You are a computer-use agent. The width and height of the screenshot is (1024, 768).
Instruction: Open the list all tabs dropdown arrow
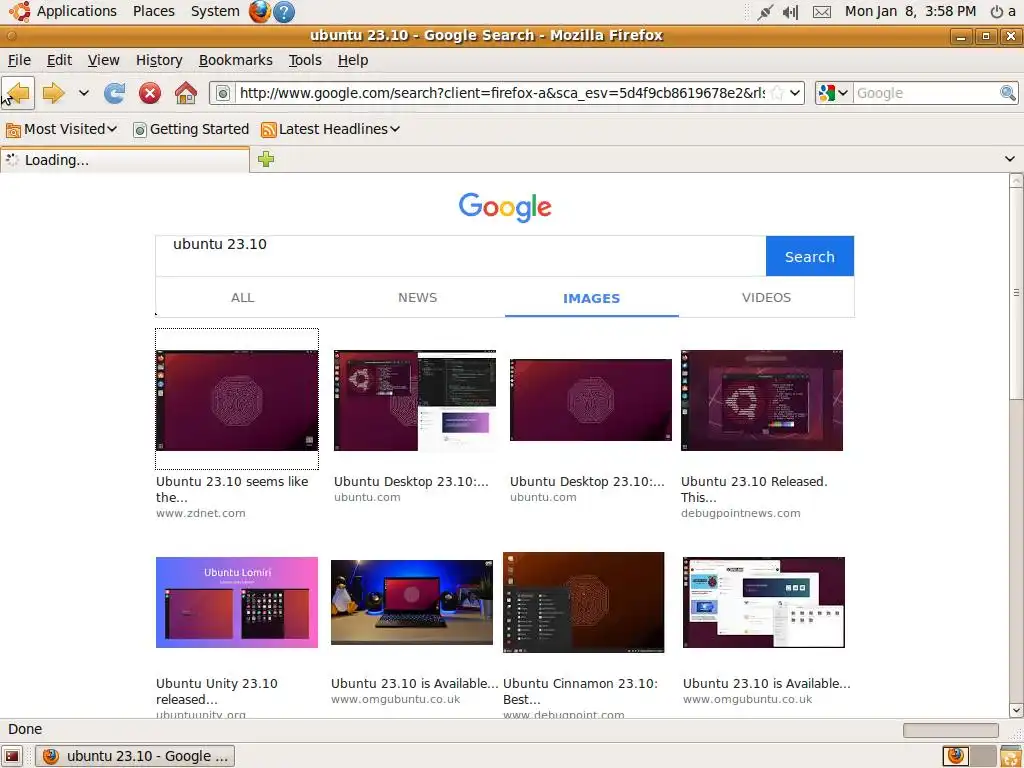click(x=1010, y=159)
